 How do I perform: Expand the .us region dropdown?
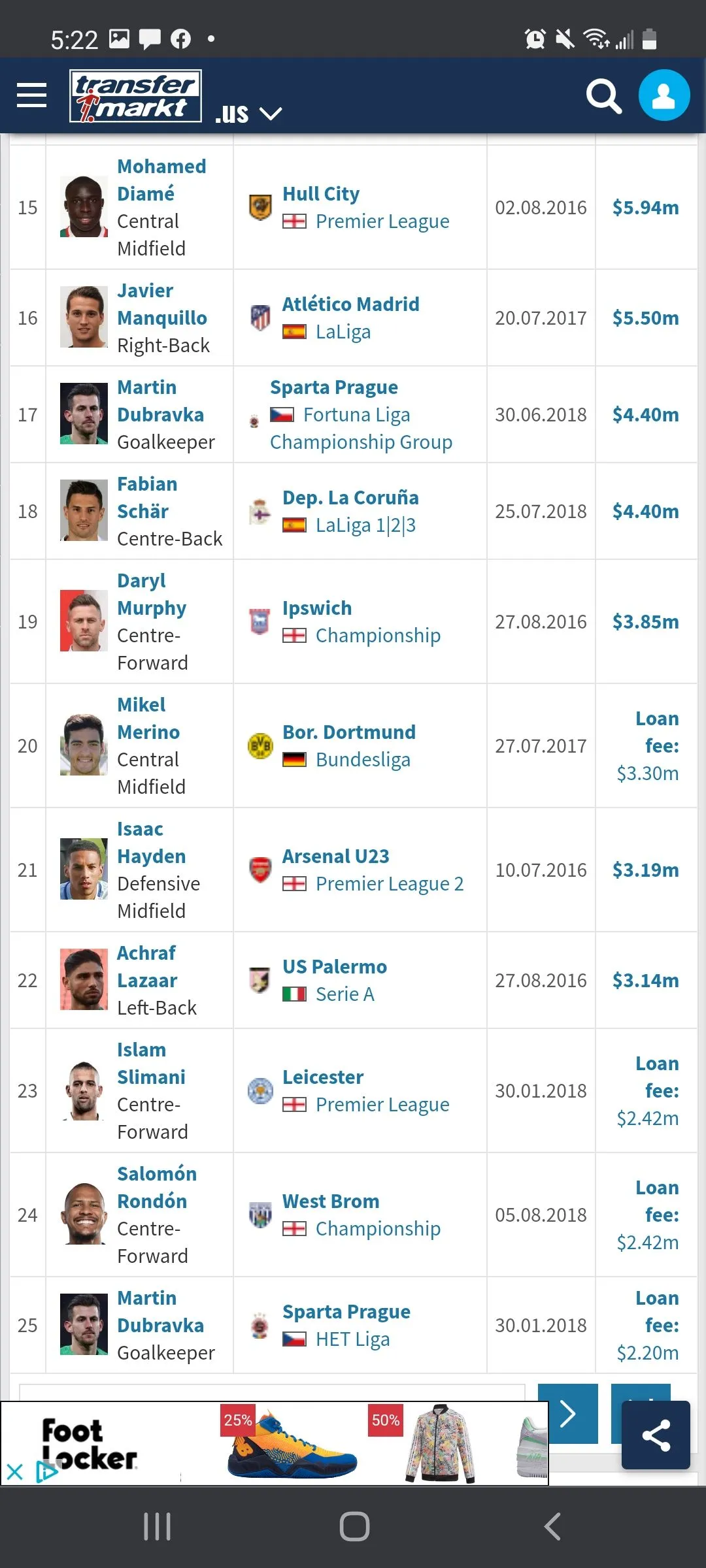(x=248, y=114)
